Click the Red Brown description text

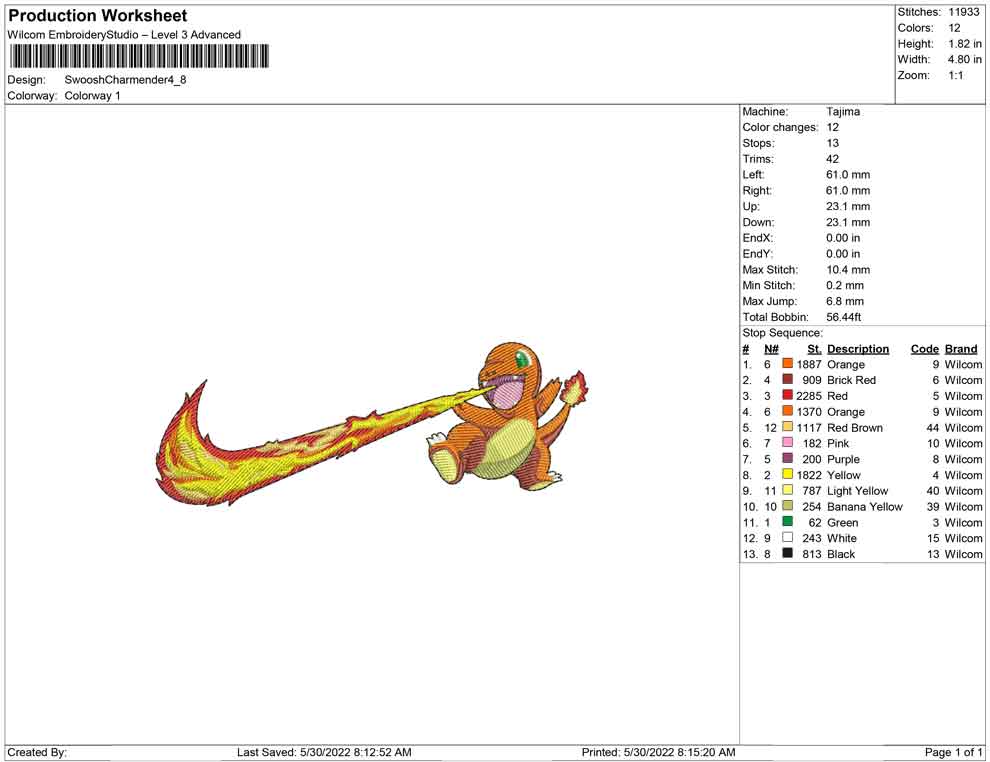click(x=855, y=427)
